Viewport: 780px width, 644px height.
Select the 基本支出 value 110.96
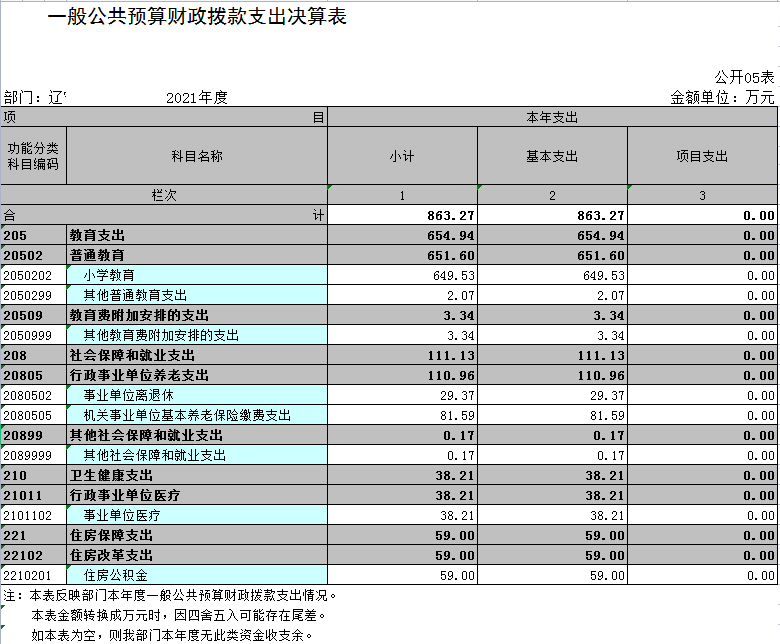pyautogui.click(x=552, y=375)
